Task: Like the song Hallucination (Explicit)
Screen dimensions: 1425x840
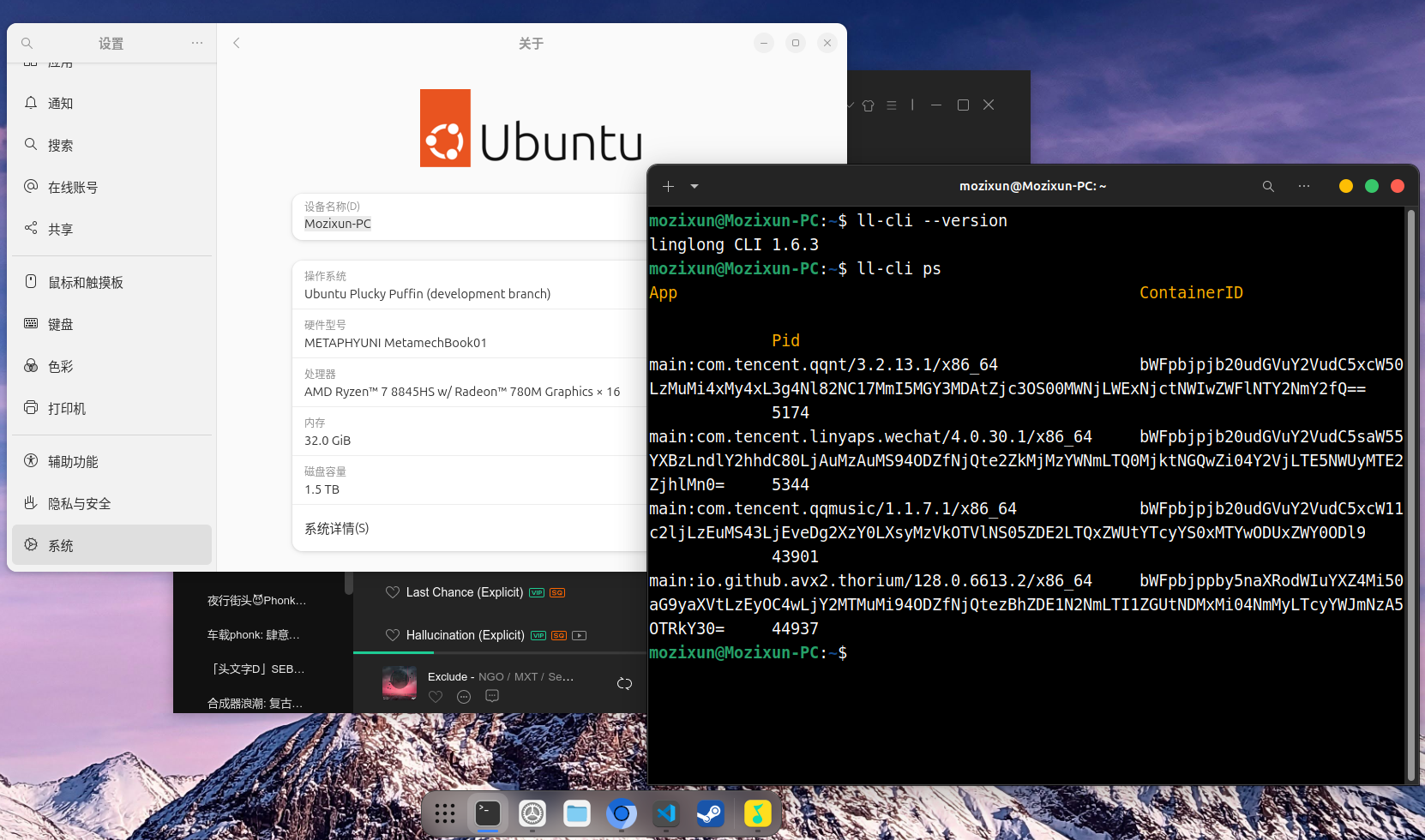Action: [x=393, y=635]
